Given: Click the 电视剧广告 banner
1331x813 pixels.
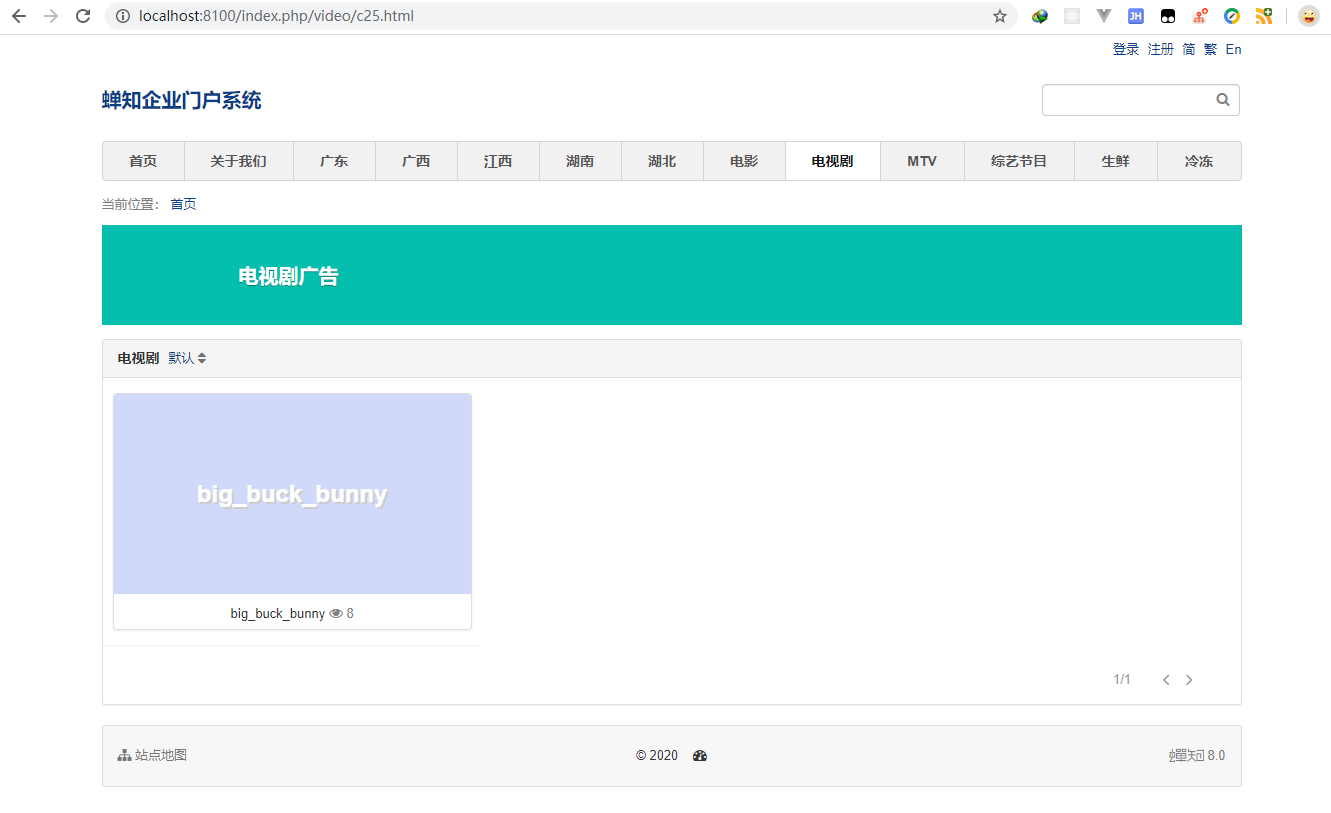Looking at the screenshot, I should click(x=672, y=275).
